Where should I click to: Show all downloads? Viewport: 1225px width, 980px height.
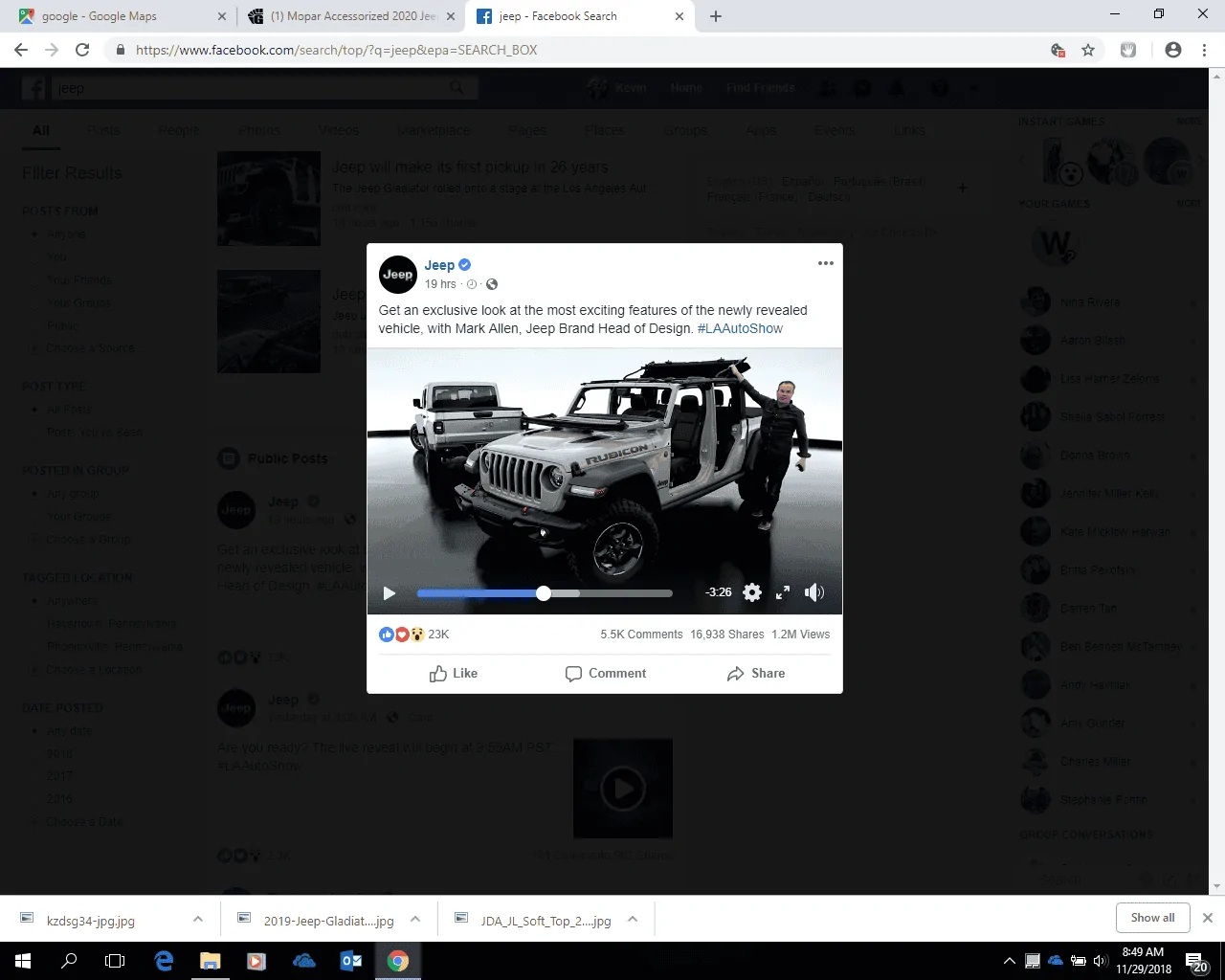tap(1152, 918)
